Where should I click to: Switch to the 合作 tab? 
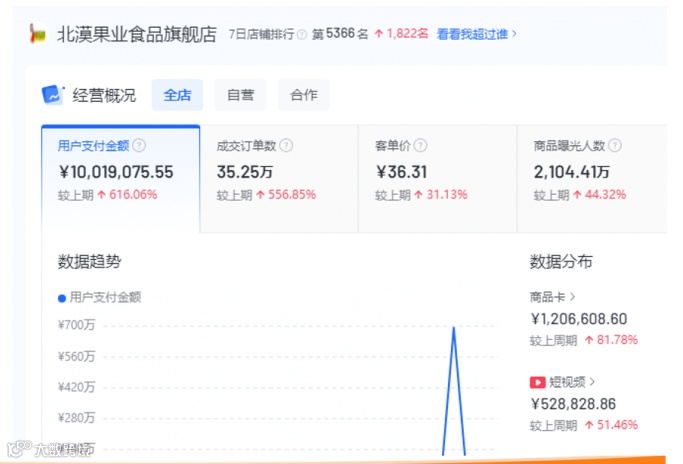coord(304,95)
